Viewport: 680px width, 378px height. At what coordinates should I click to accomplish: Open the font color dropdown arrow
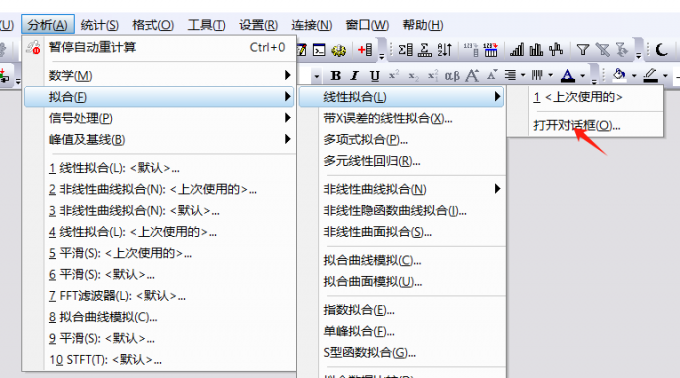pos(583,76)
